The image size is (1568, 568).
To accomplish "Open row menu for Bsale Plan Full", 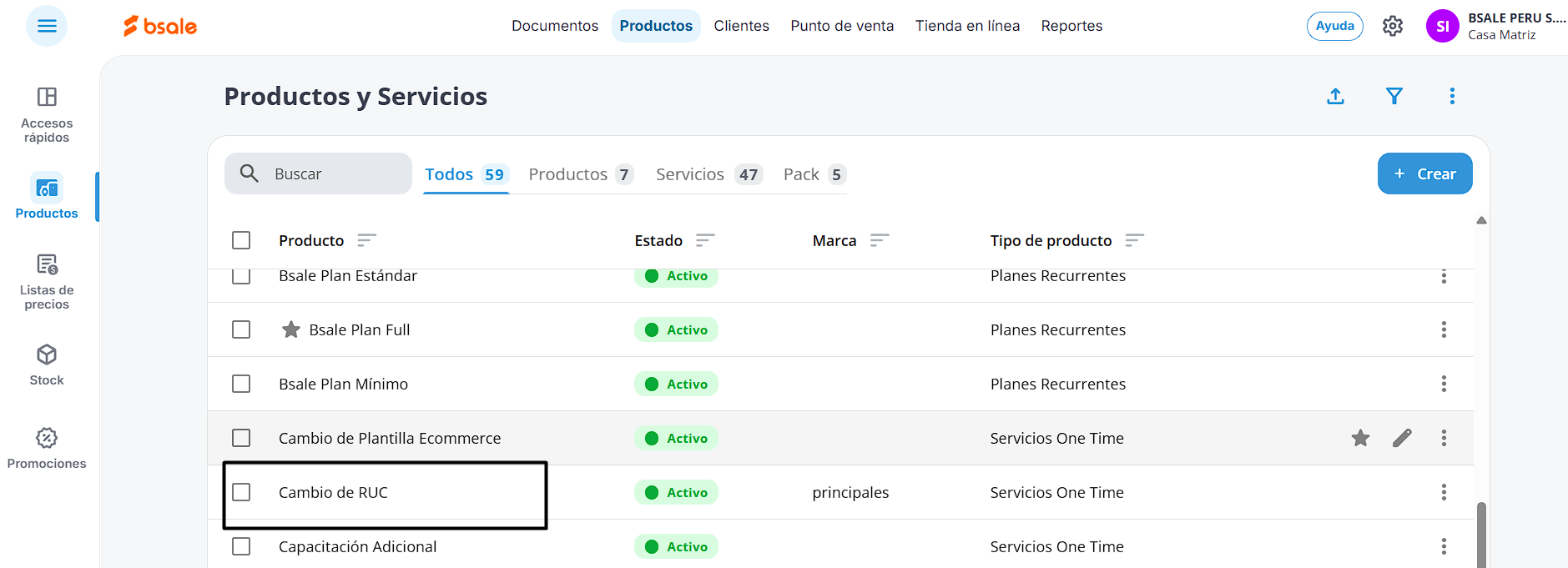I will click(1444, 329).
